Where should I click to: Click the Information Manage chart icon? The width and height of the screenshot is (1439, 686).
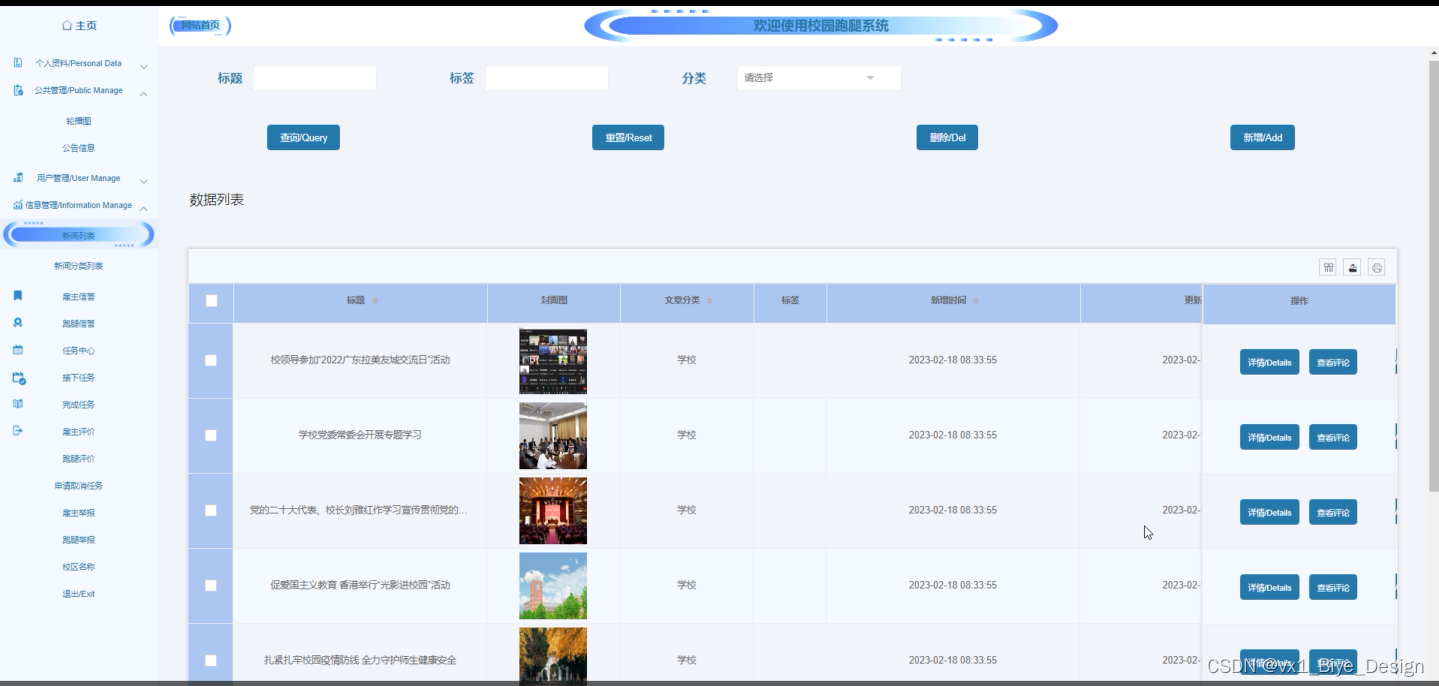(x=18, y=205)
